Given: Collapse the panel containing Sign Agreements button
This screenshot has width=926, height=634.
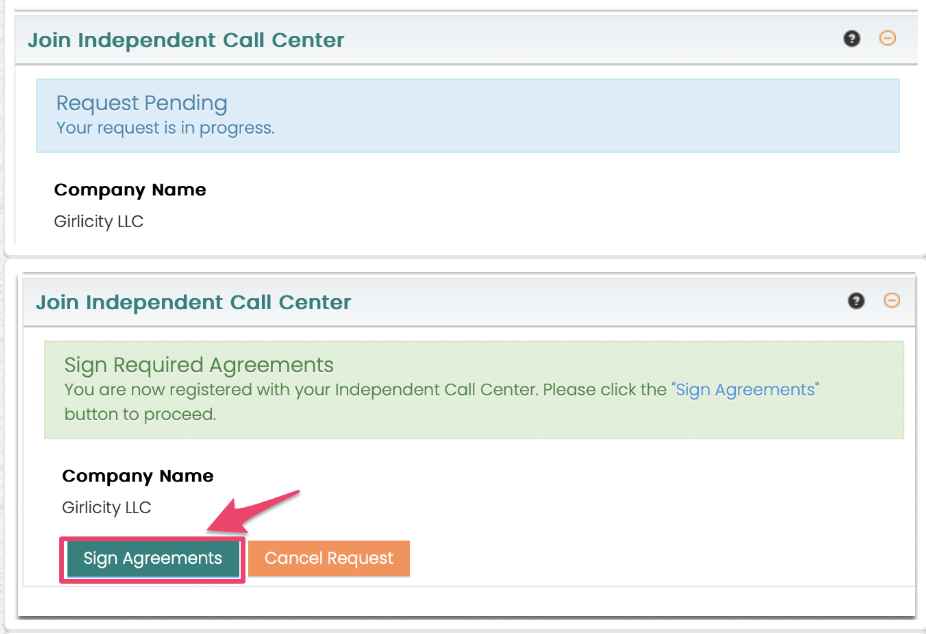Looking at the screenshot, I should 892,300.
